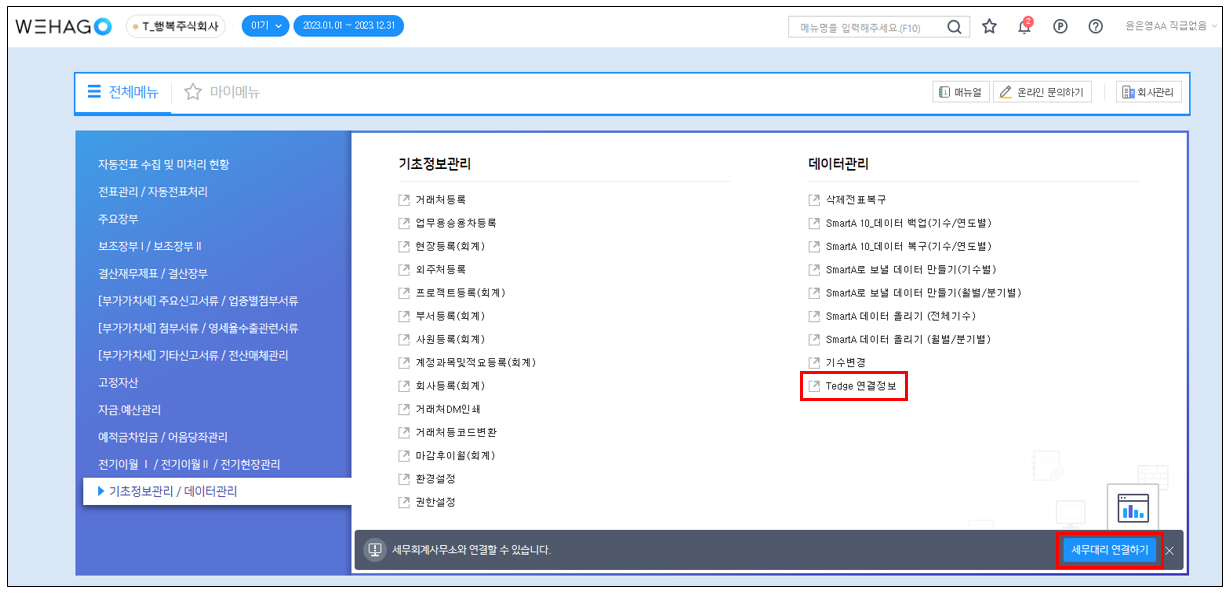The image size is (1231, 593).
Task: Expand the 01기 fiscal period dropdown
Action: pos(264,27)
